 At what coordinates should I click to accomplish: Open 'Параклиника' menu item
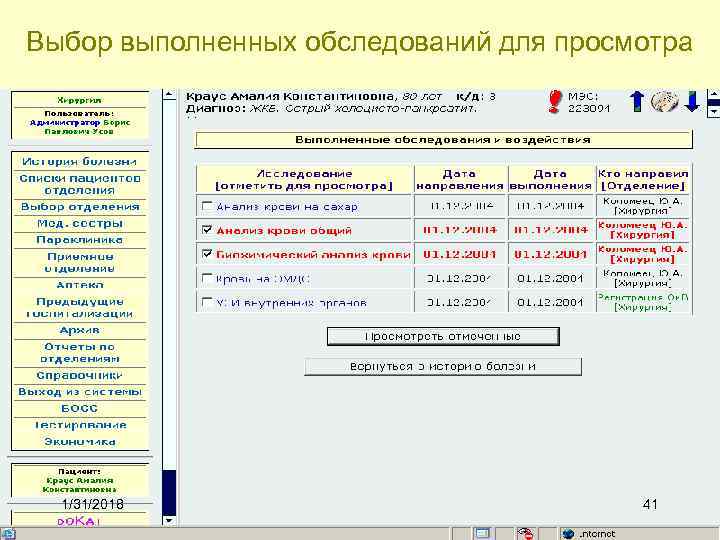pos(80,240)
